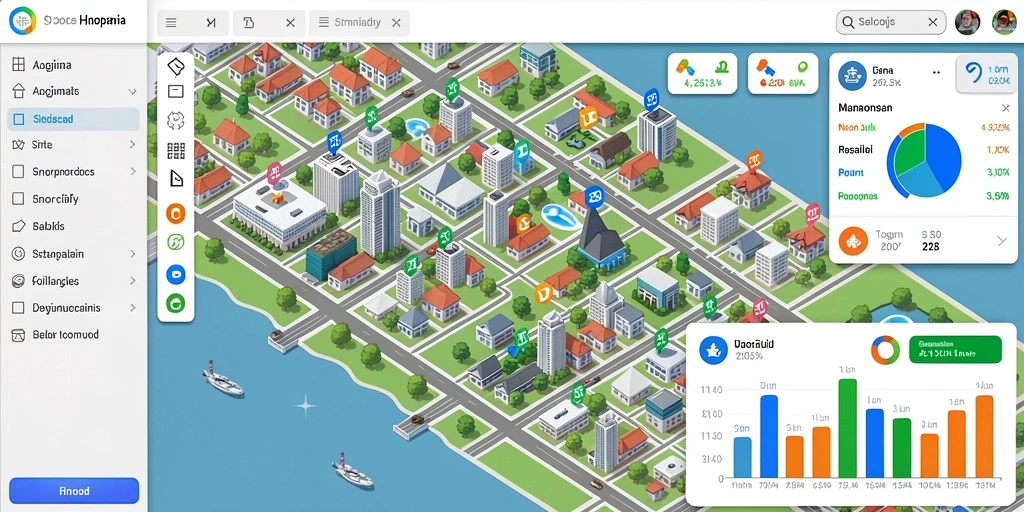This screenshot has width=1024, height=512.
Task: Expand the Deyjunuccainis sidebar entry arrow
Action: click(x=133, y=308)
